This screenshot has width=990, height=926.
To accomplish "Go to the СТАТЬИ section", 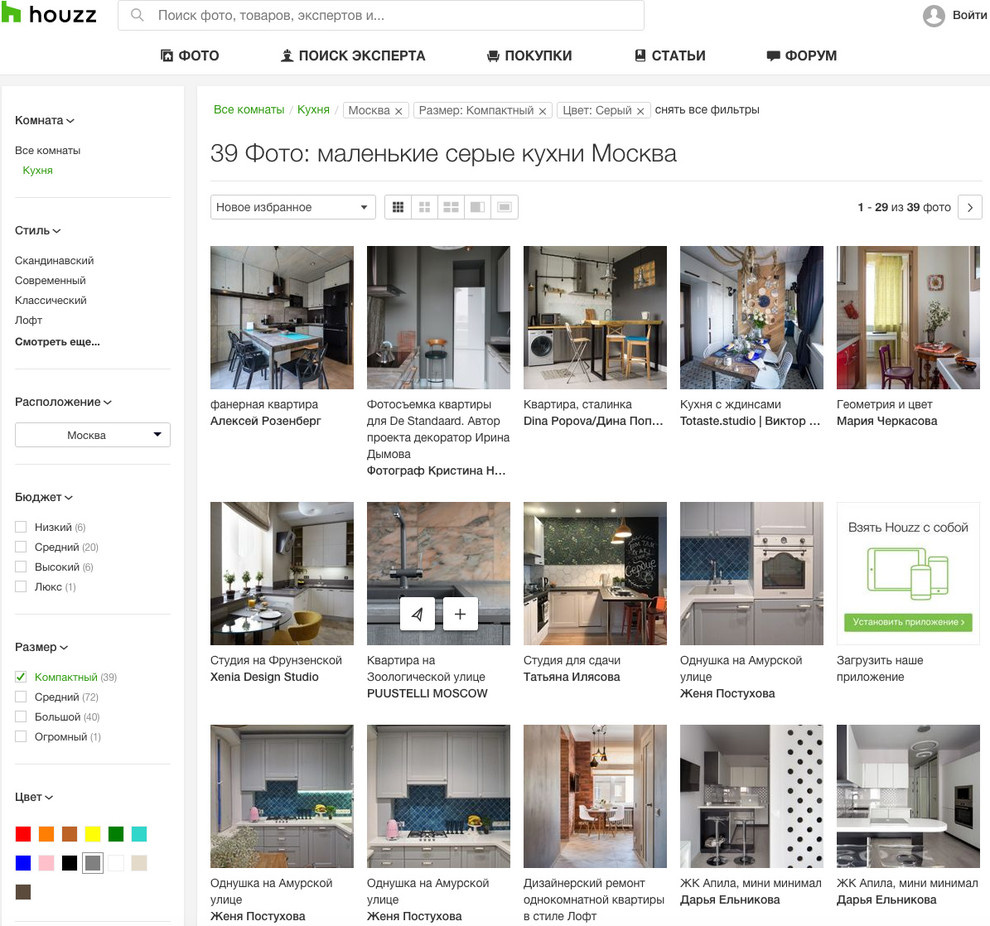I will pyautogui.click(x=669, y=55).
